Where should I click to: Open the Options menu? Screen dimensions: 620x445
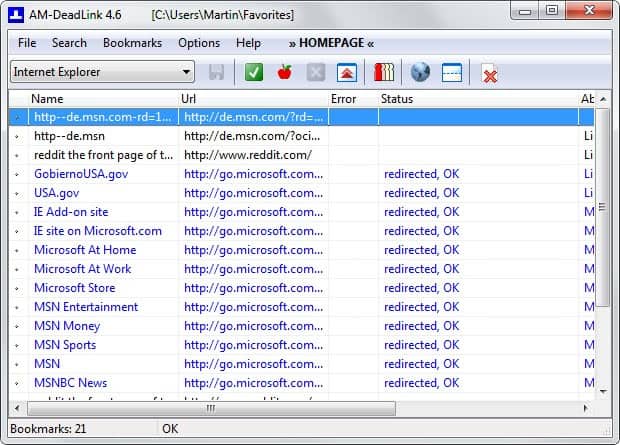(x=199, y=43)
